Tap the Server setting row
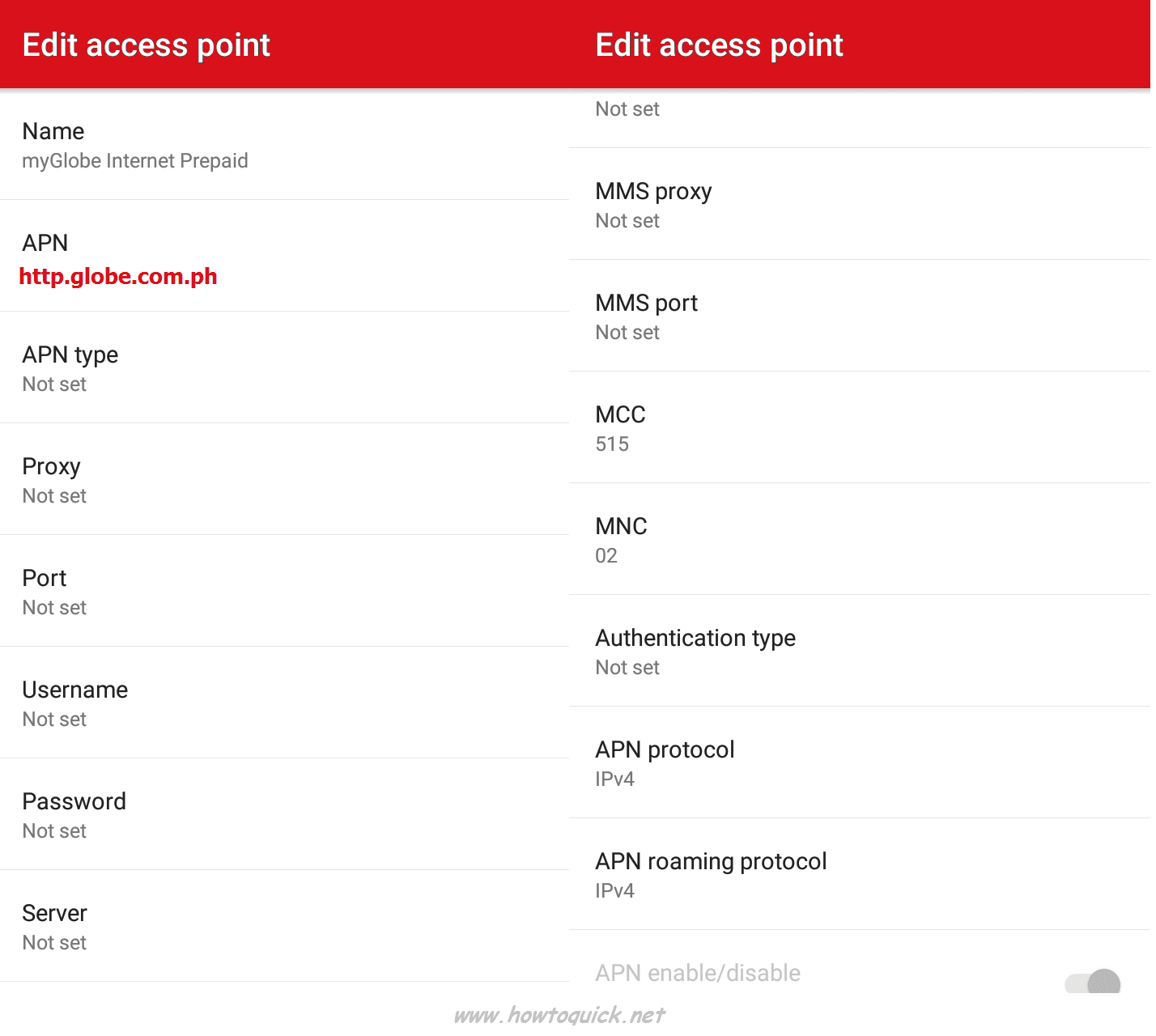1156x1036 pixels. click(285, 926)
